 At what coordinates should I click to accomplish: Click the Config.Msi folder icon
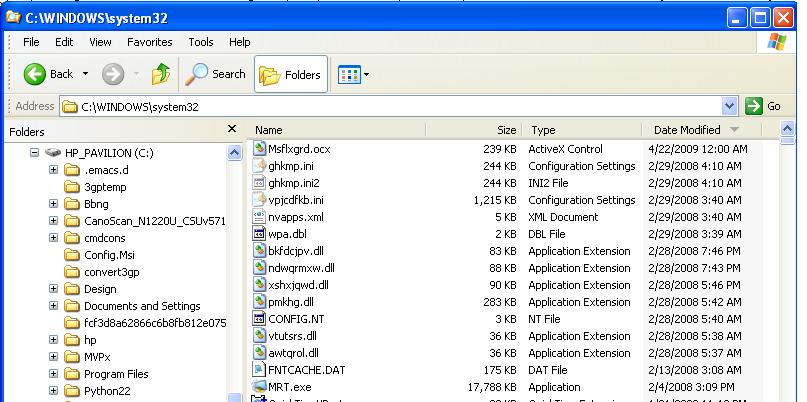pyautogui.click(x=72, y=255)
